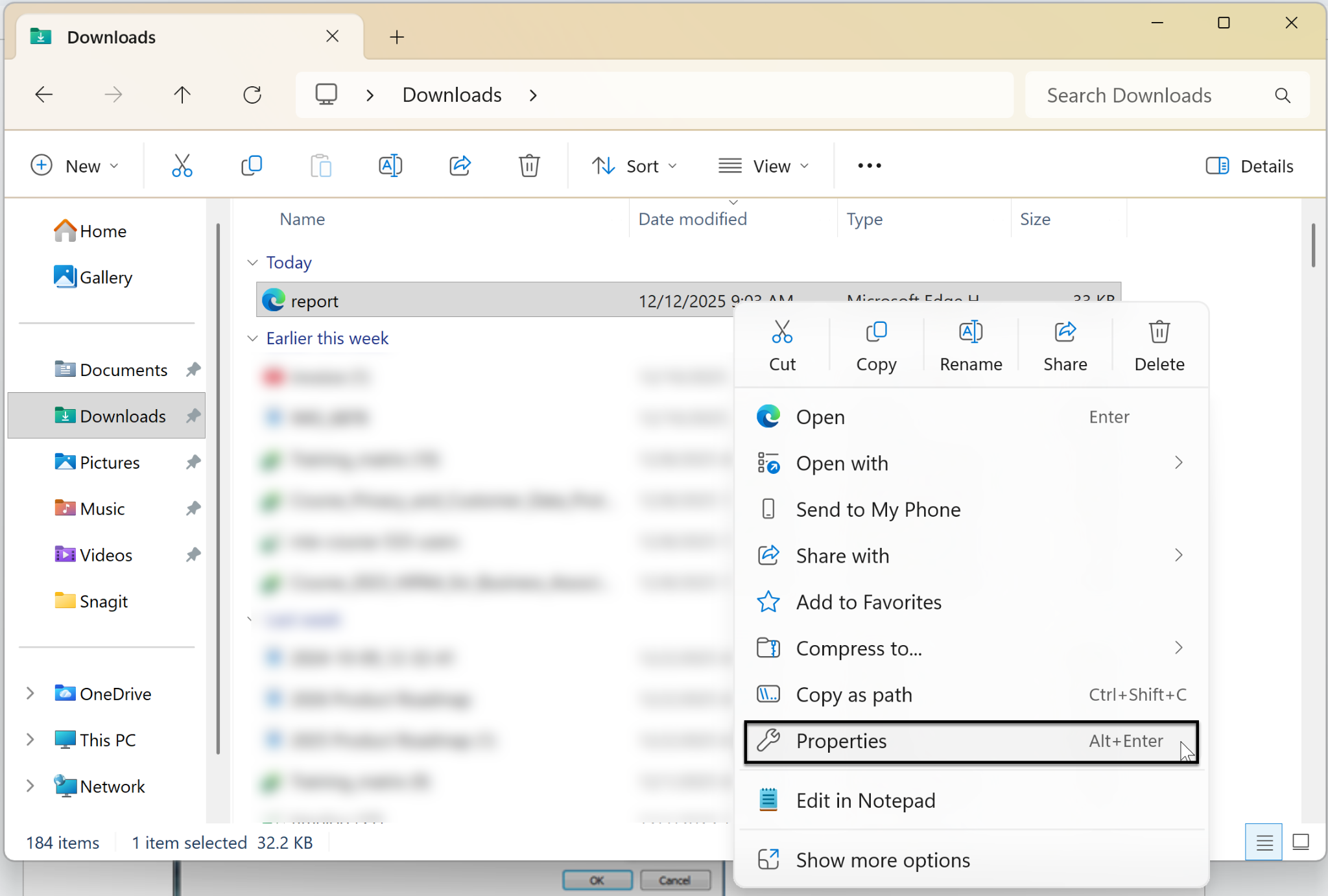The height and width of the screenshot is (896, 1328).
Task: Click the Up directory arrow
Action: (x=182, y=95)
